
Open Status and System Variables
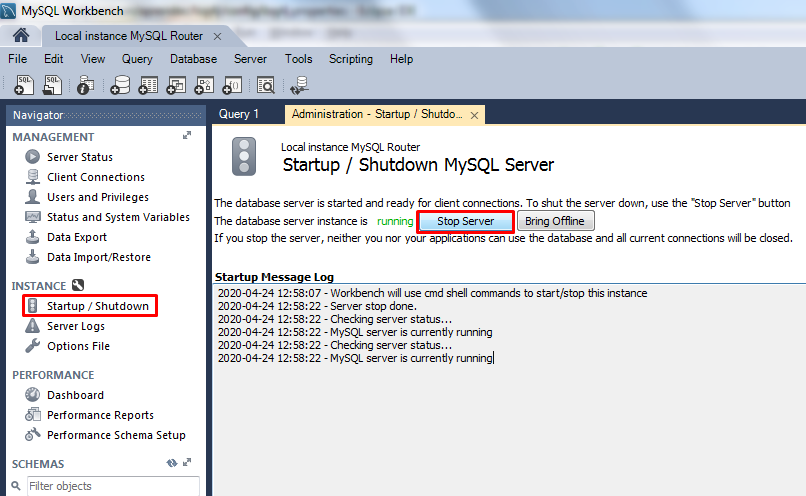(x=118, y=217)
